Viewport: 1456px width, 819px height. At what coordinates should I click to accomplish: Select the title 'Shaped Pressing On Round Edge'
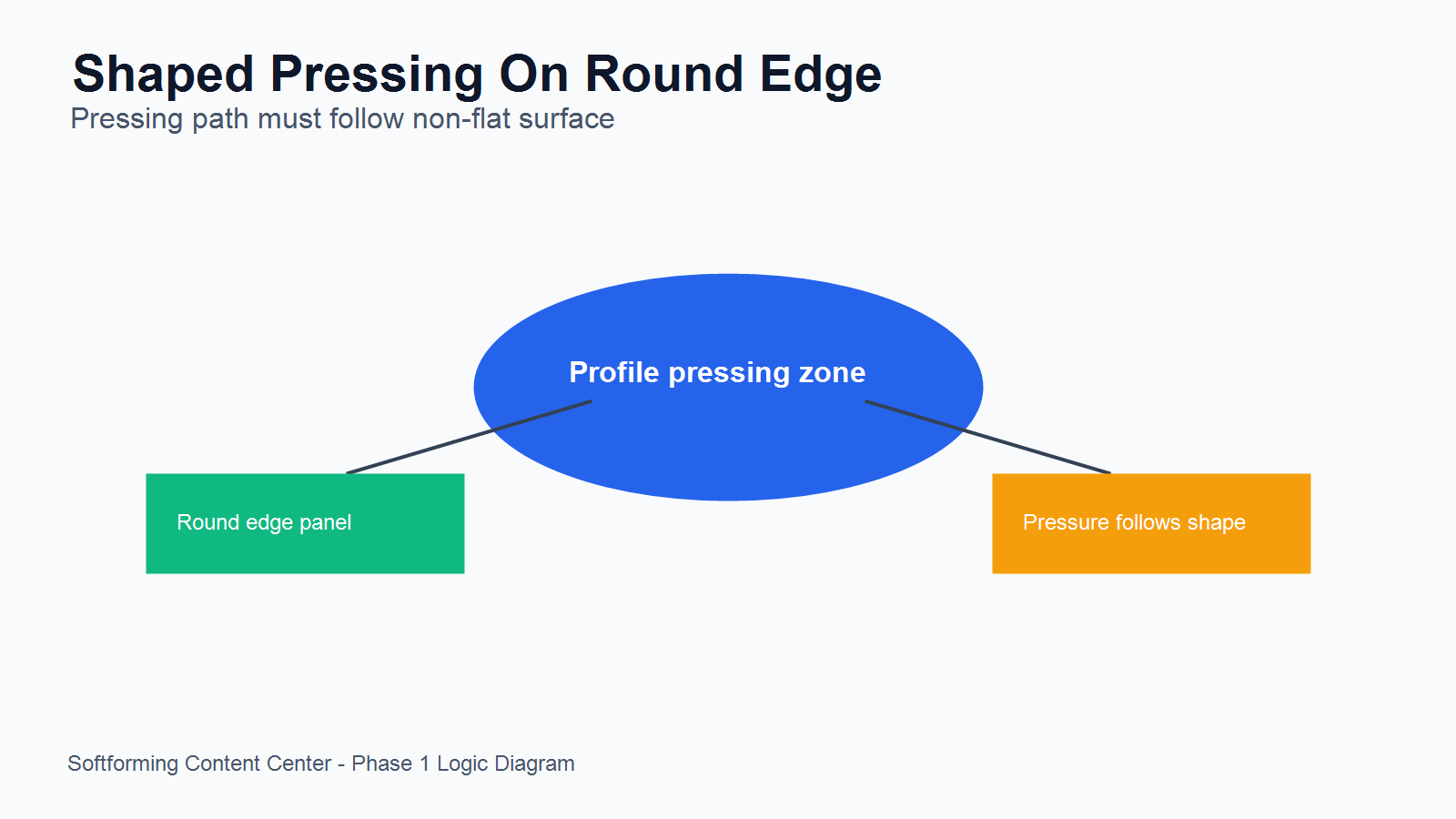pos(477,74)
